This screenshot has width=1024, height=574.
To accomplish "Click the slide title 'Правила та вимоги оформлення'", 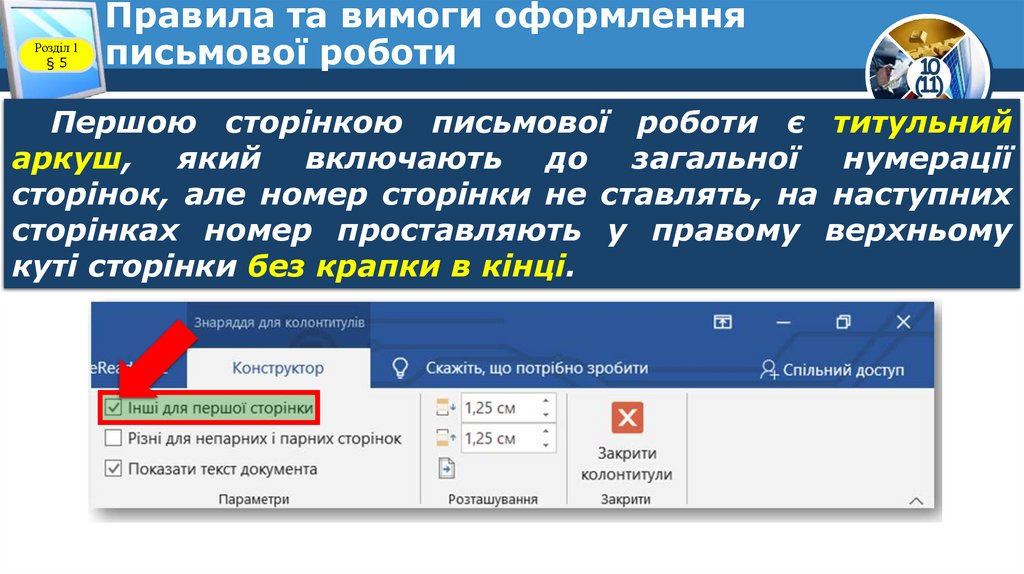I will [x=425, y=16].
